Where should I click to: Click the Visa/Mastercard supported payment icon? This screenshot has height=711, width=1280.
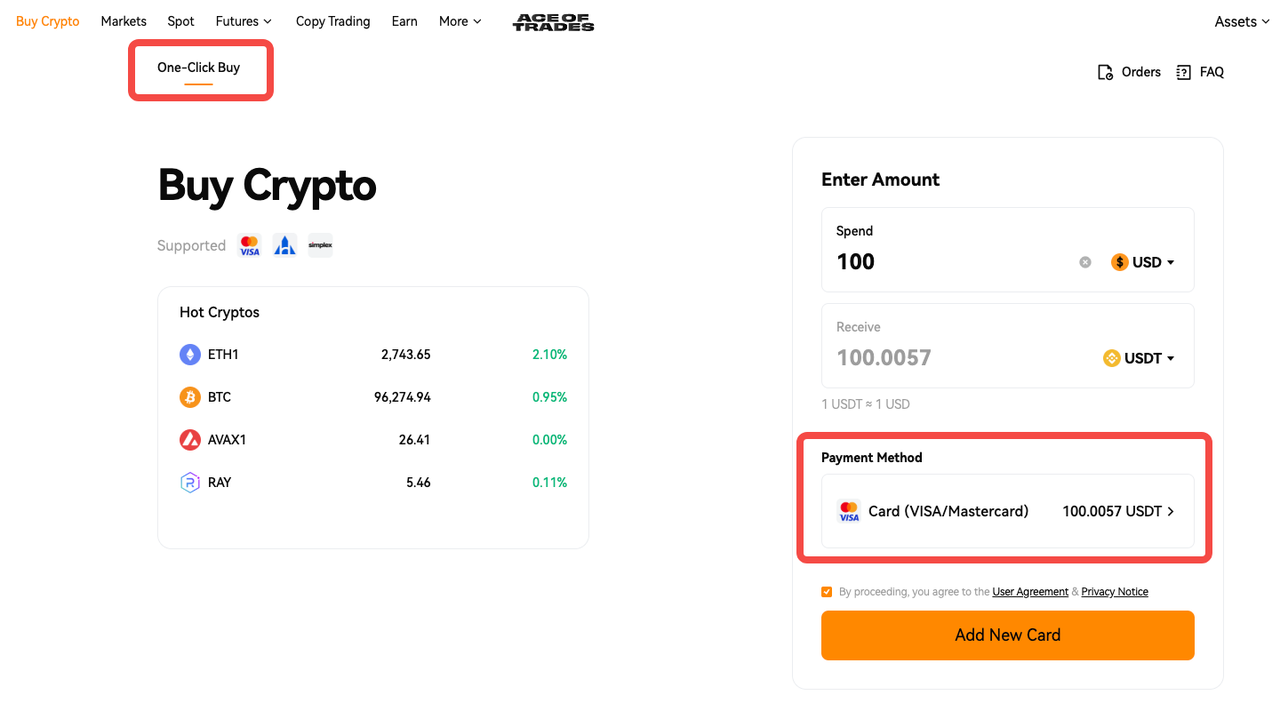249,245
